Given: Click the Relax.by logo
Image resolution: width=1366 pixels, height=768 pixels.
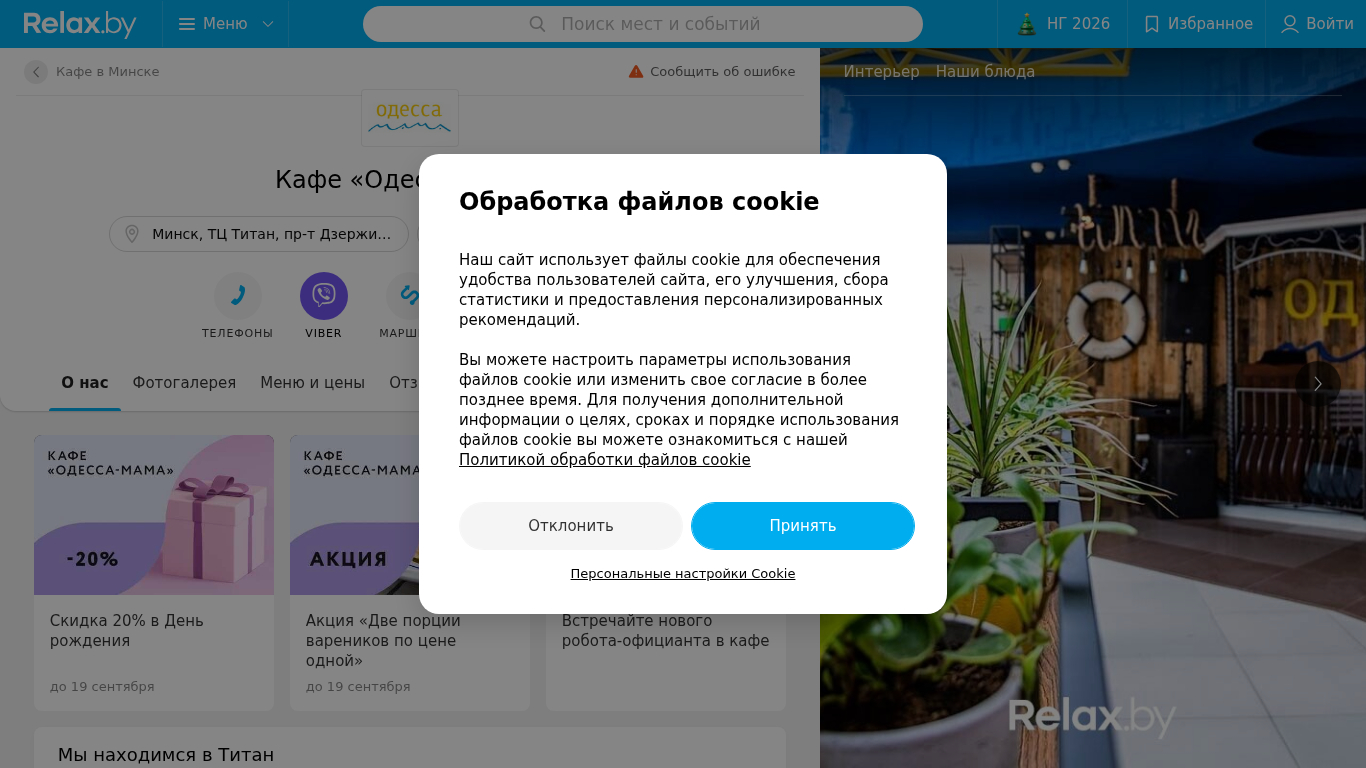Looking at the screenshot, I should coord(80,24).
